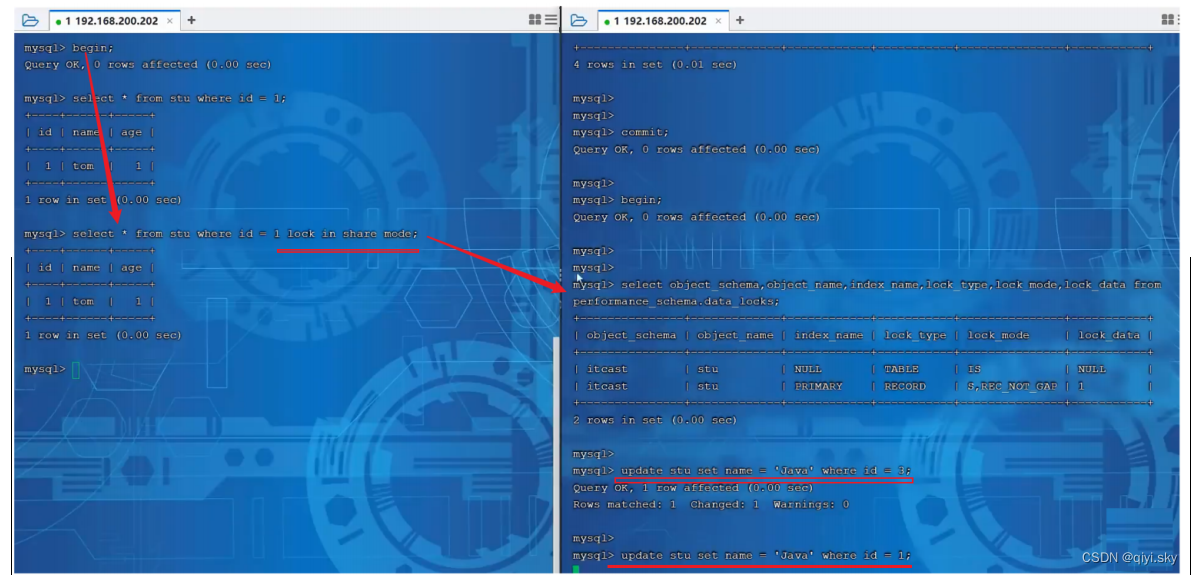Click 'Rows matched: 1 Changed: 1' line
Viewport: 1193px width, 575px height.
tap(711, 505)
